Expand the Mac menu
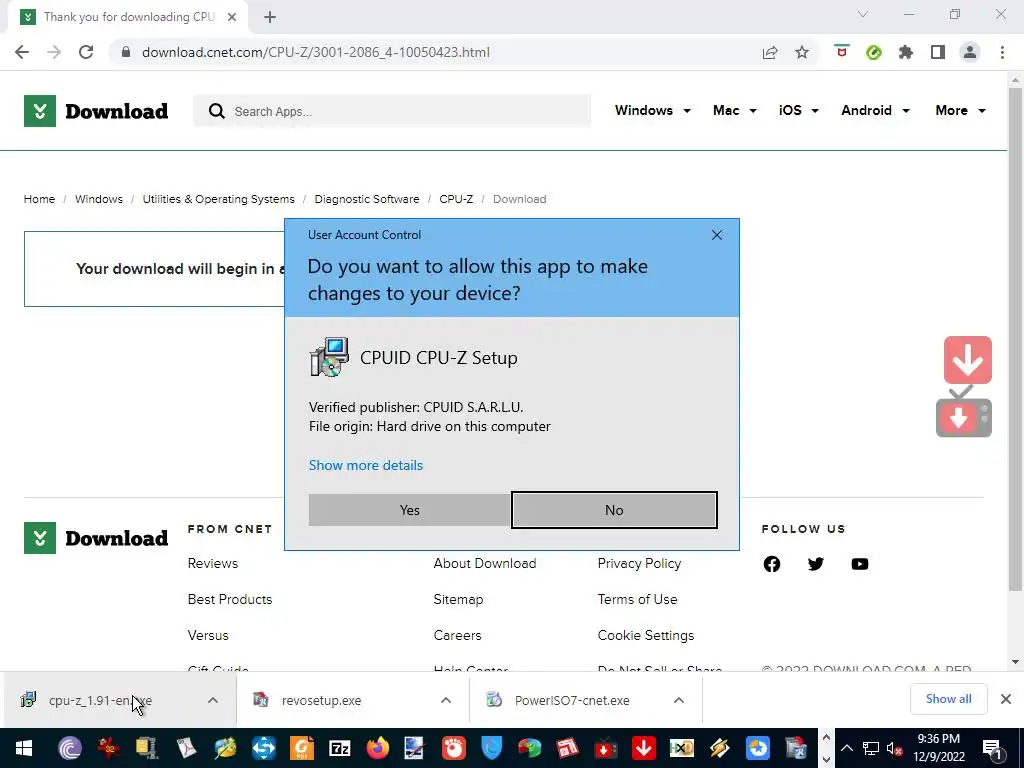 735,110
